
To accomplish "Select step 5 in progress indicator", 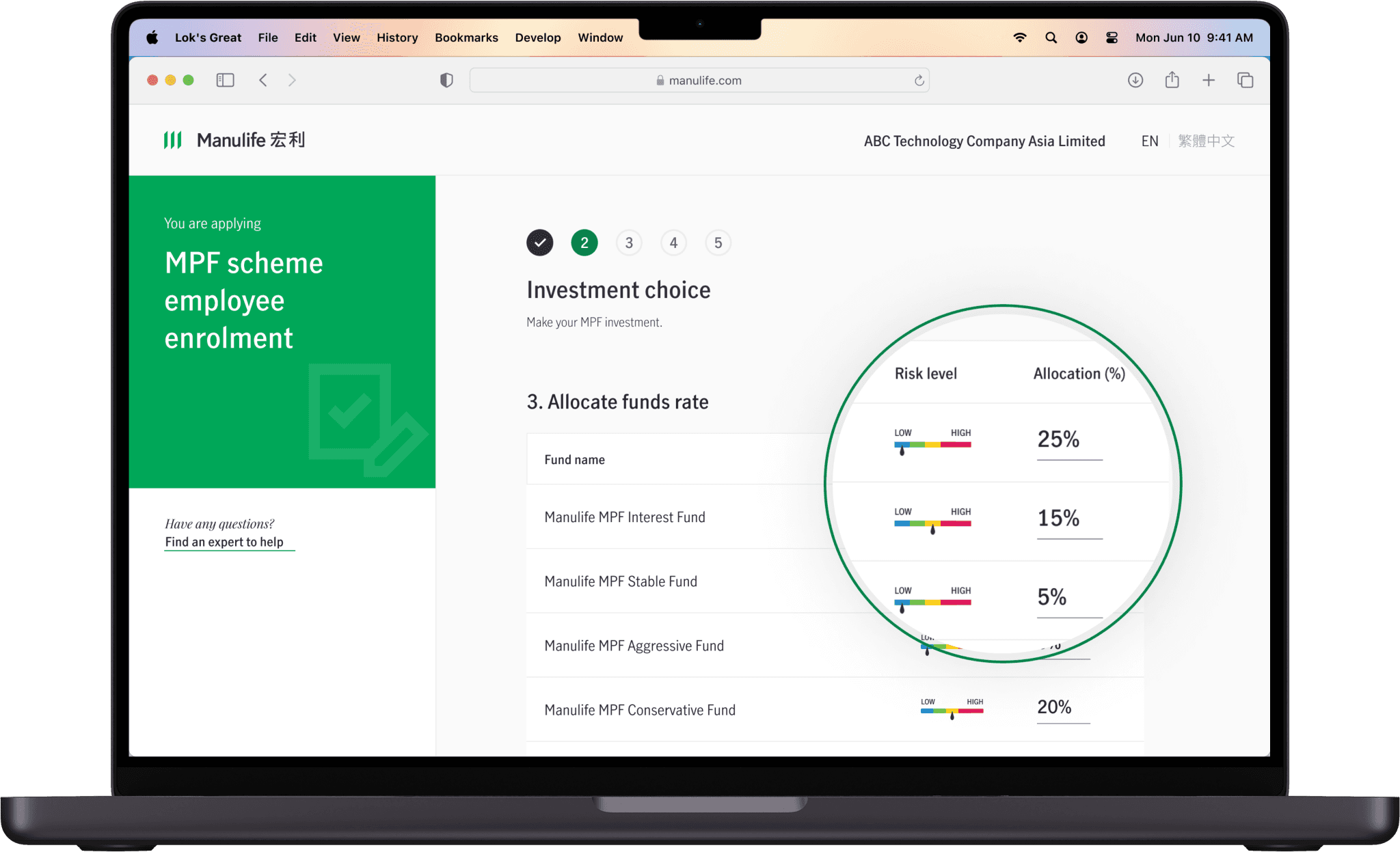I will click(x=718, y=243).
